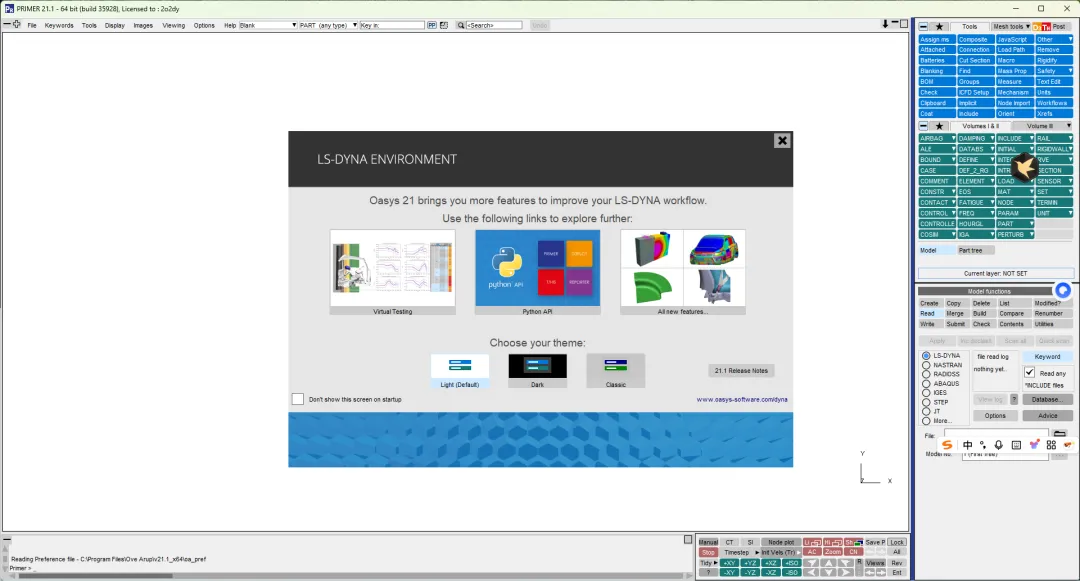The image size is (1080, 581).
Task: Open the Keywords menu
Action: pos(59,25)
